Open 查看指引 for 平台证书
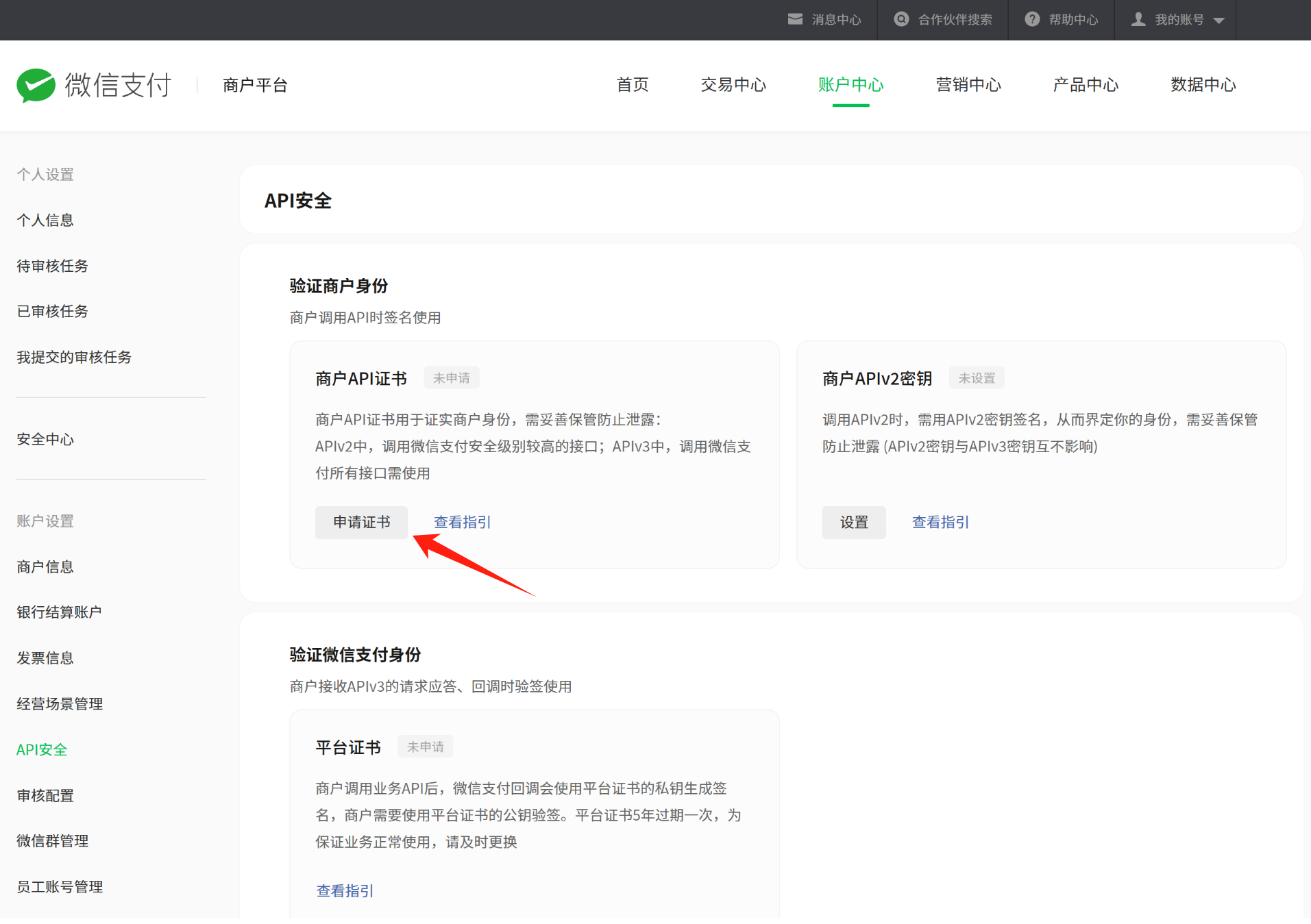This screenshot has height=924, width=1311. (x=345, y=890)
